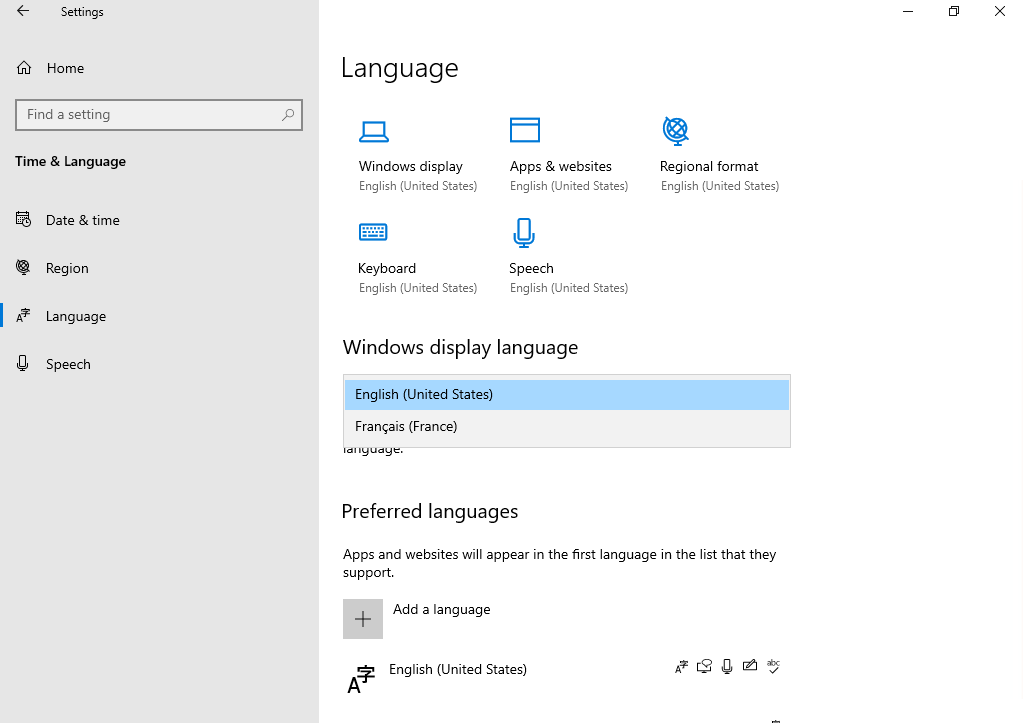Screen dimensions: 1023x723
Task: Click the Windows display language heading
Action: point(460,347)
